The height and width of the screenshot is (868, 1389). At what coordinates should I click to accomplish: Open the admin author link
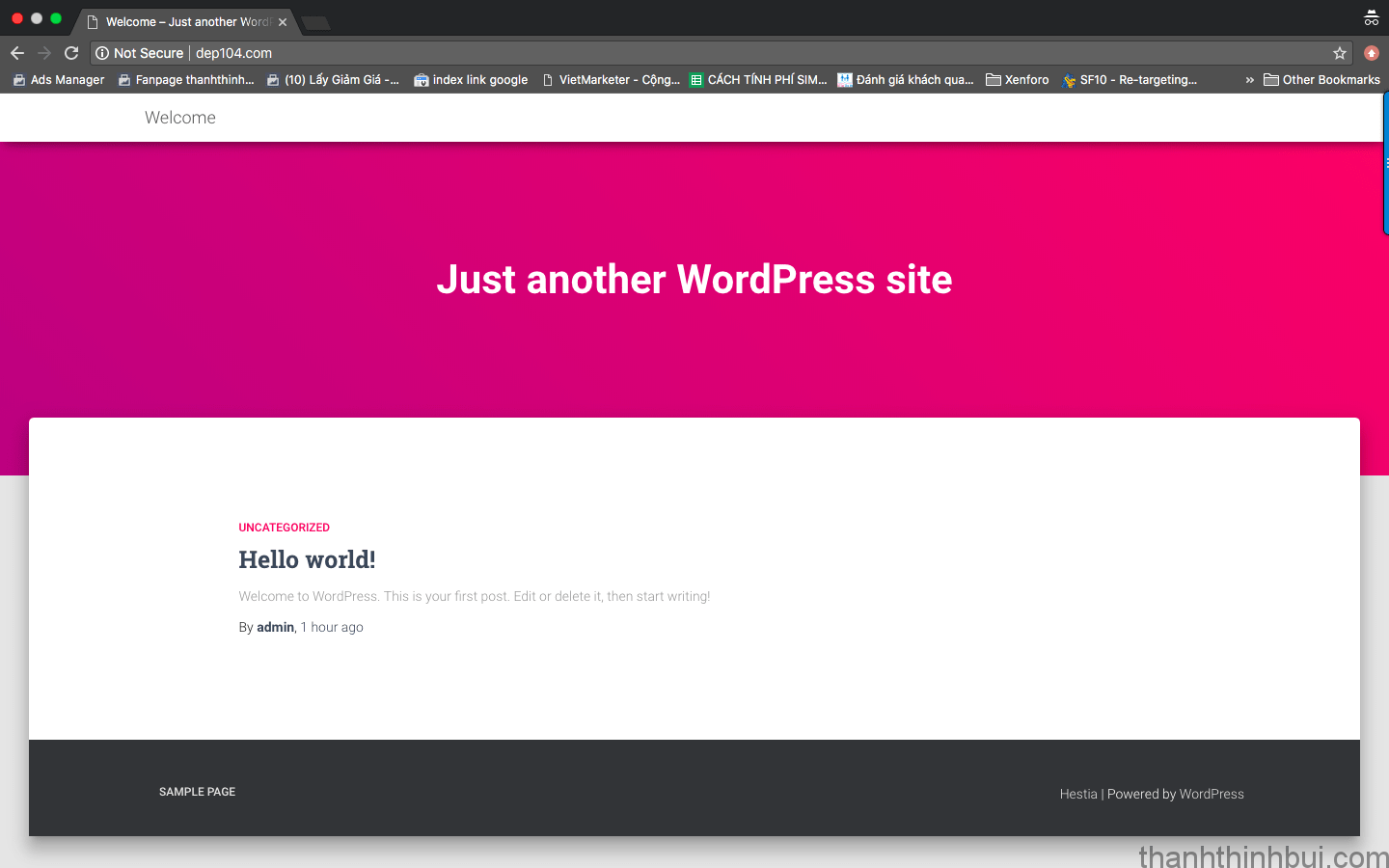pyautogui.click(x=275, y=627)
